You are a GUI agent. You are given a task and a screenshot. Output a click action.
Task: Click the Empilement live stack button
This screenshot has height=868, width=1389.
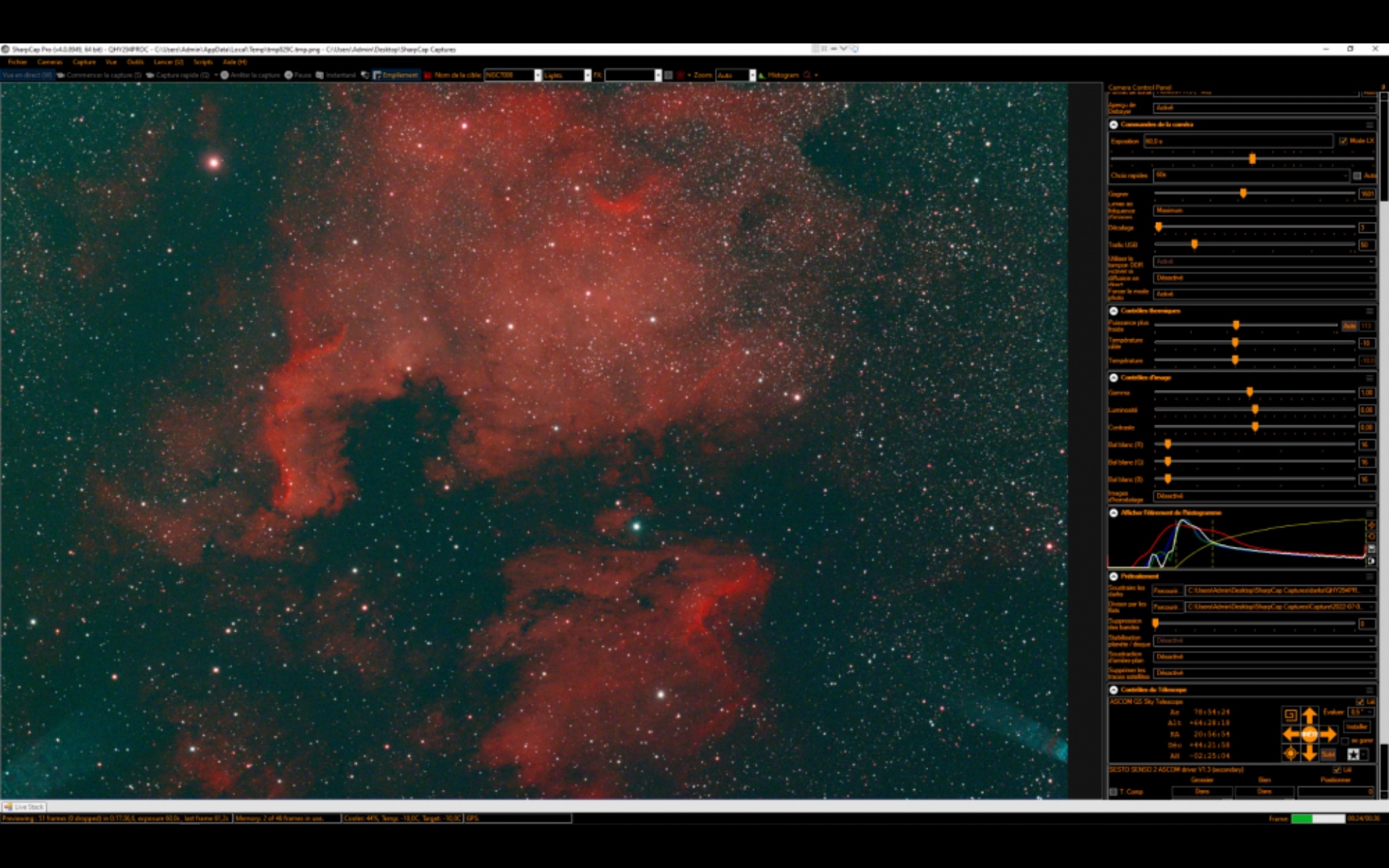(x=396, y=75)
